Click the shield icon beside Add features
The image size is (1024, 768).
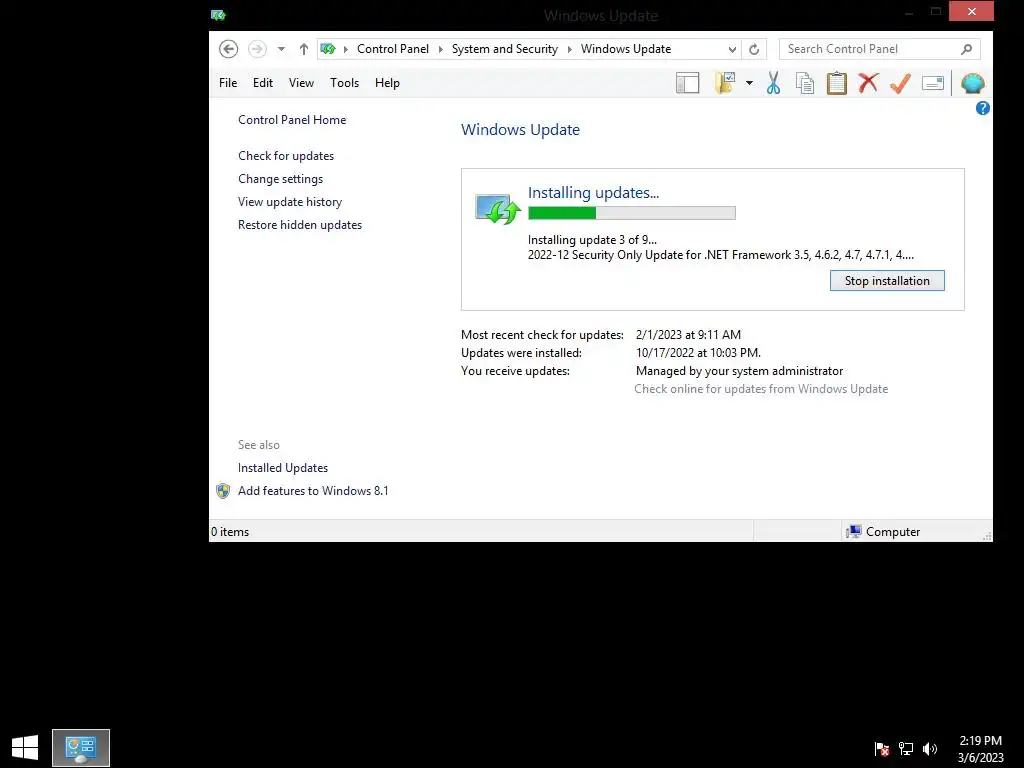point(223,491)
